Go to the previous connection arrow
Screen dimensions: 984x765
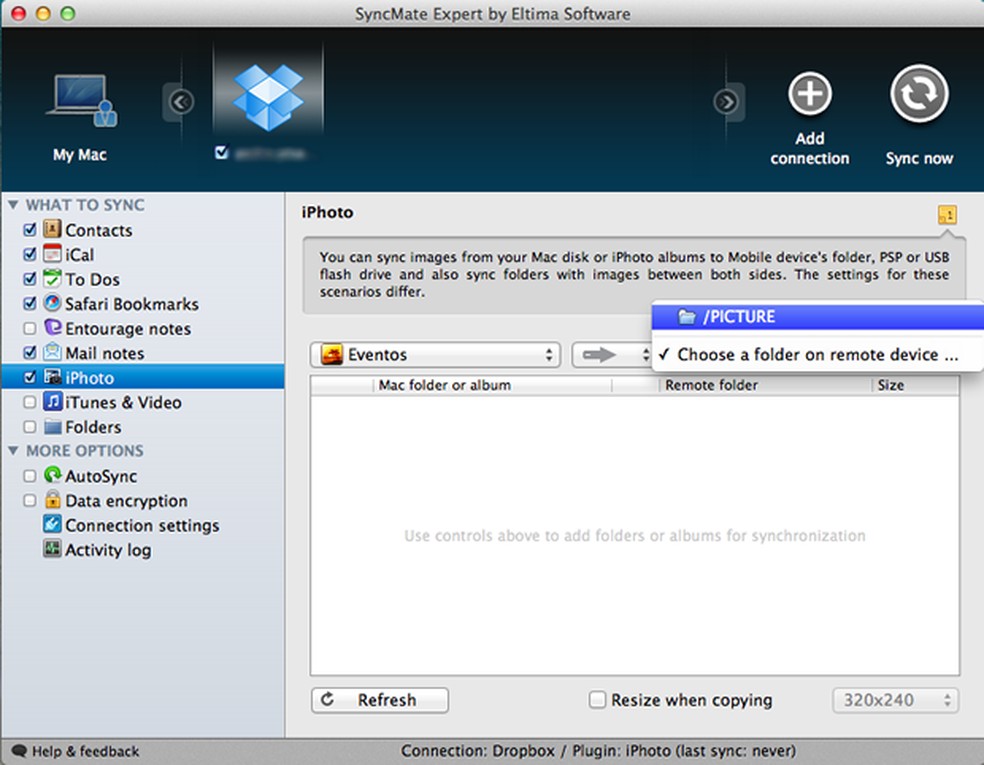pyautogui.click(x=181, y=102)
